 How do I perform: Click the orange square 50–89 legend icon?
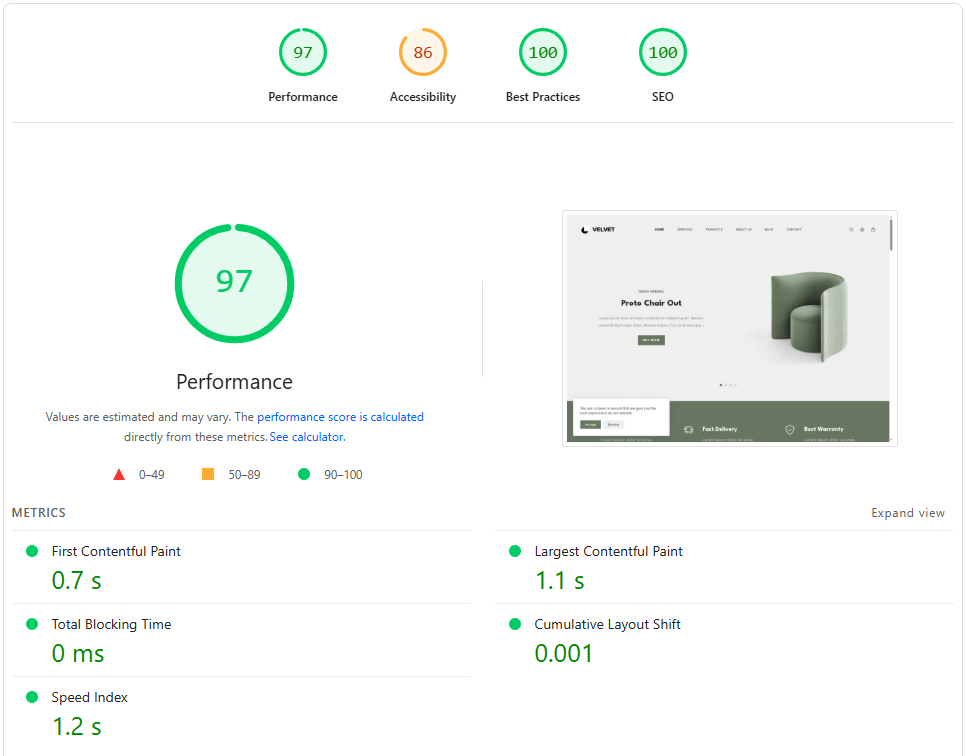pyautogui.click(x=208, y=474)
